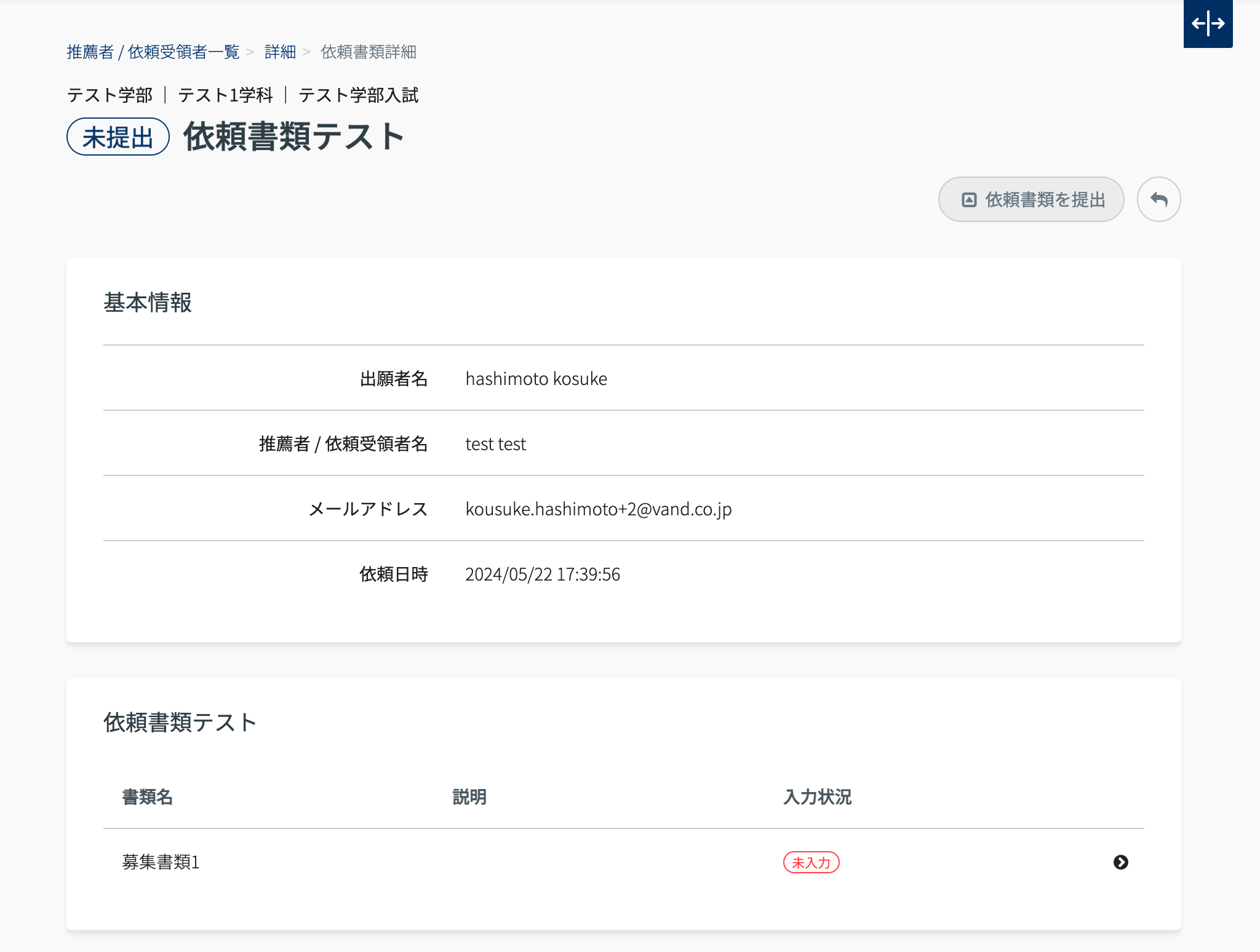Click the 説明 column header
Screen dimensions: 1260x952
[x=469, y=797]
